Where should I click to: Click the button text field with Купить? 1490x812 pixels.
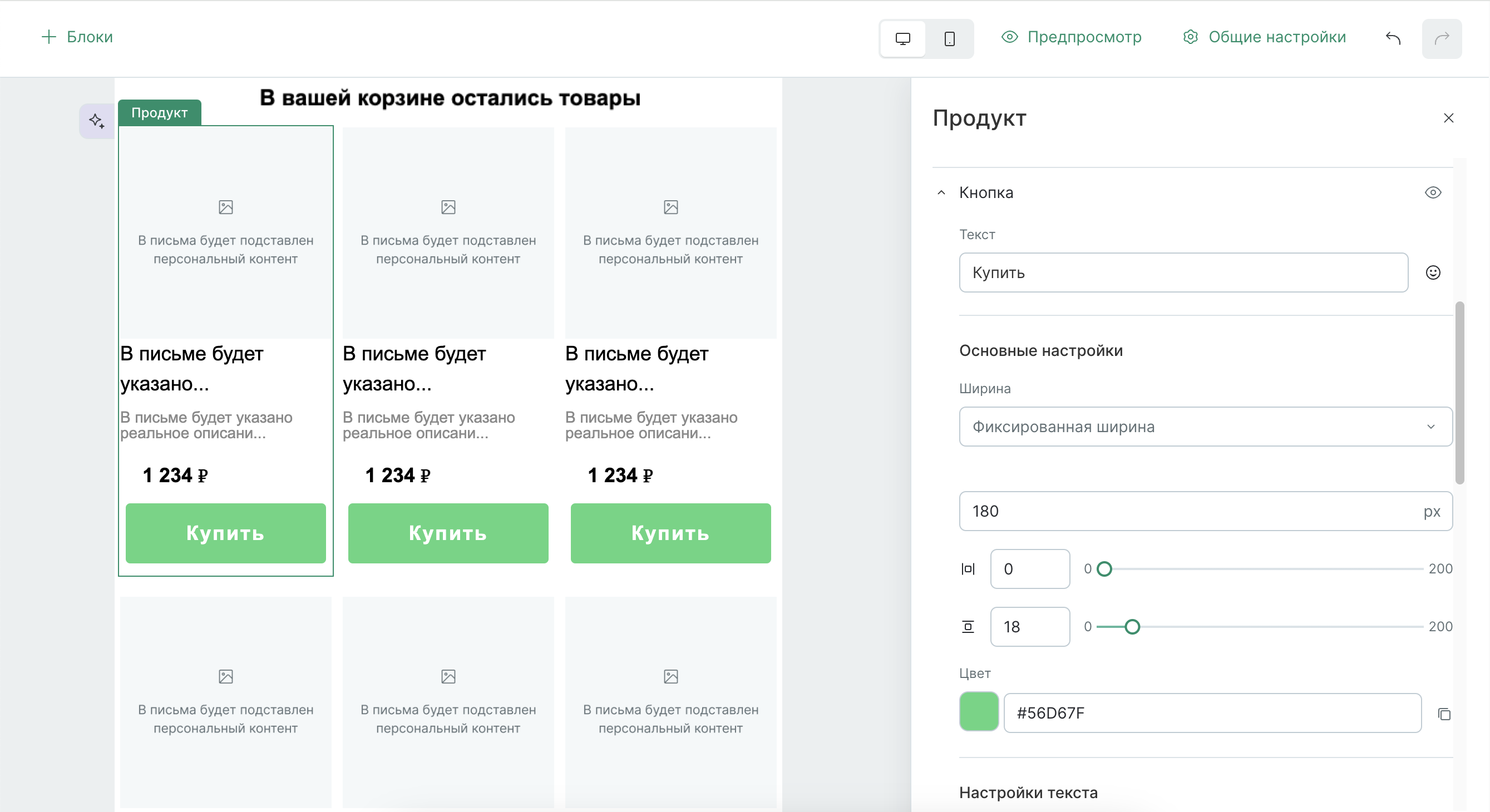(1183, 273)
